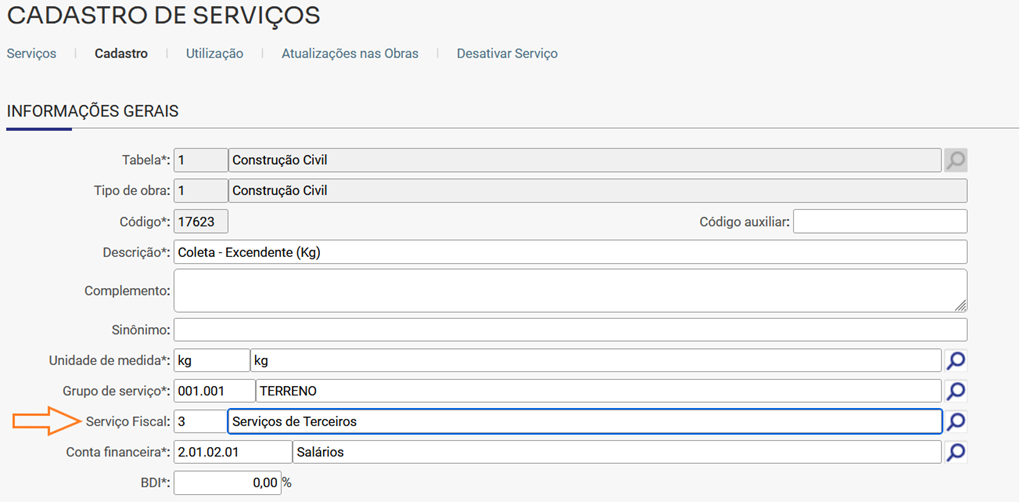Click the BDI percentage input field
Screen dimensions: 1020x502
click(226, 484)
